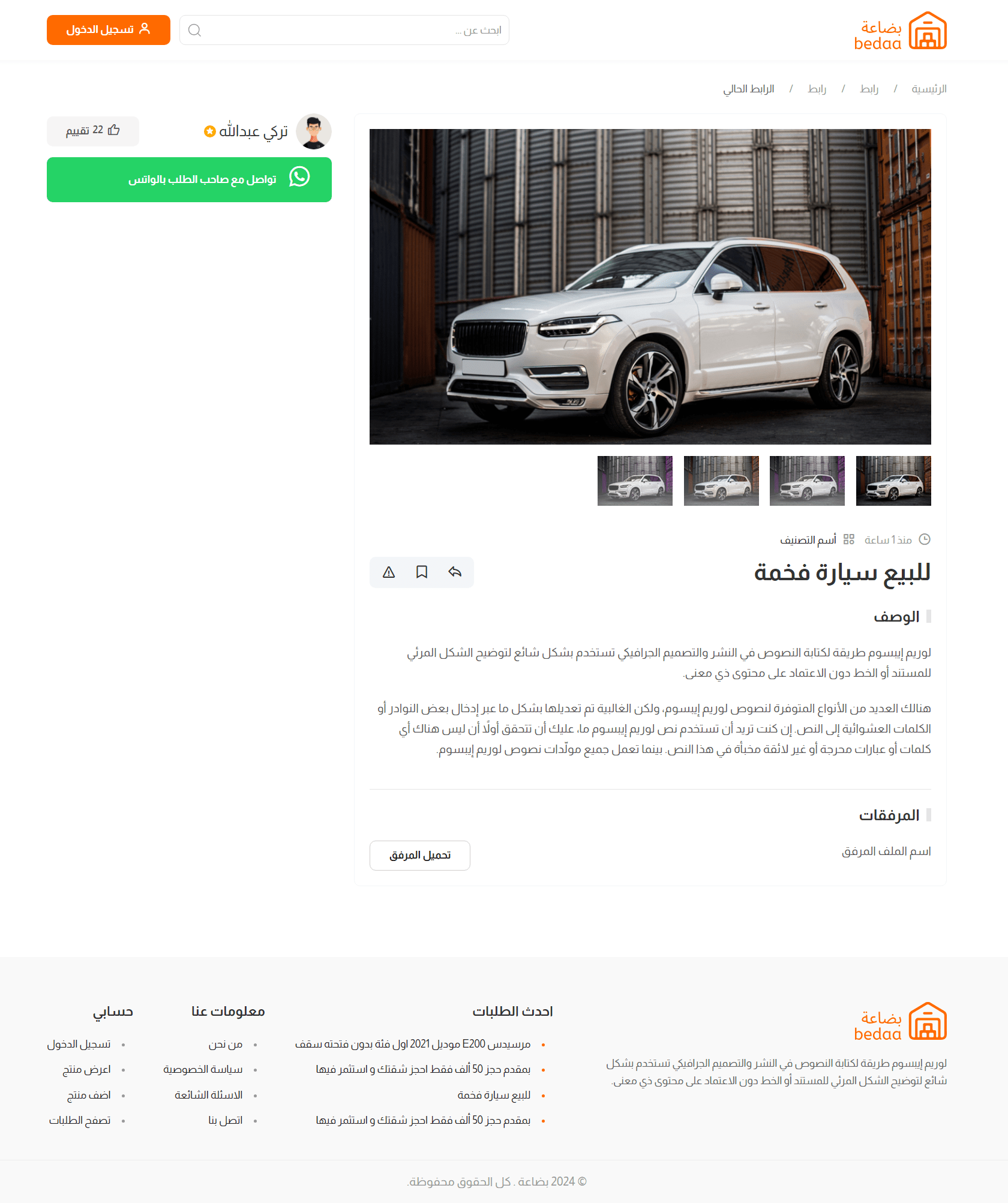Open the seller avatar picture
This screenshot has width=1008, height=1203.
pyautogui.click(x=314, y=131)
